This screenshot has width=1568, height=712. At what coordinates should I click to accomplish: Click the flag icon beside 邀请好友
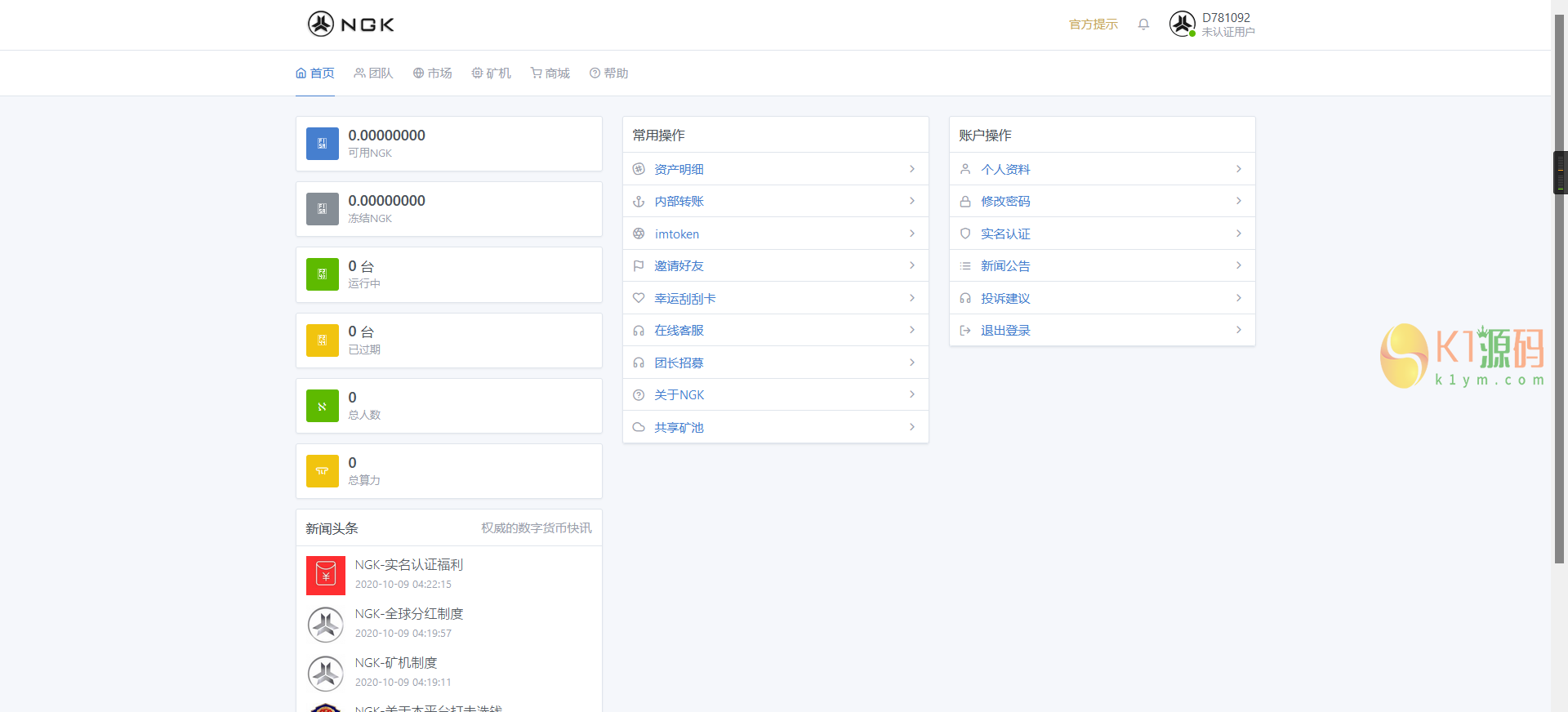[639, 265]
